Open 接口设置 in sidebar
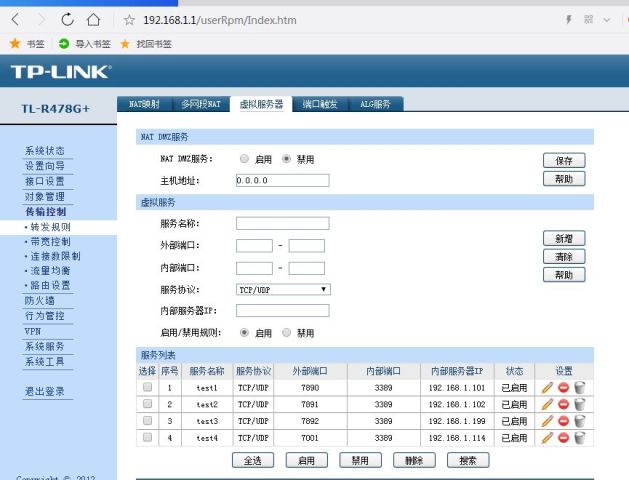Viewport: 629px width, 480px height. [45, 181]
